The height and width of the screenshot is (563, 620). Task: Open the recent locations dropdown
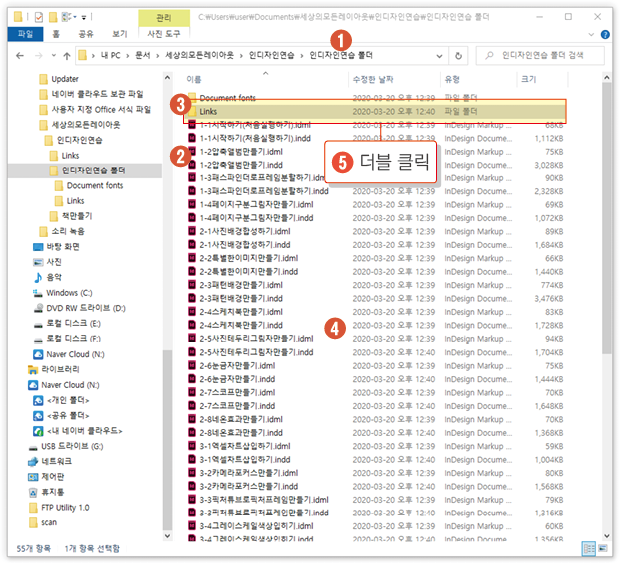(x=54, y=56)
